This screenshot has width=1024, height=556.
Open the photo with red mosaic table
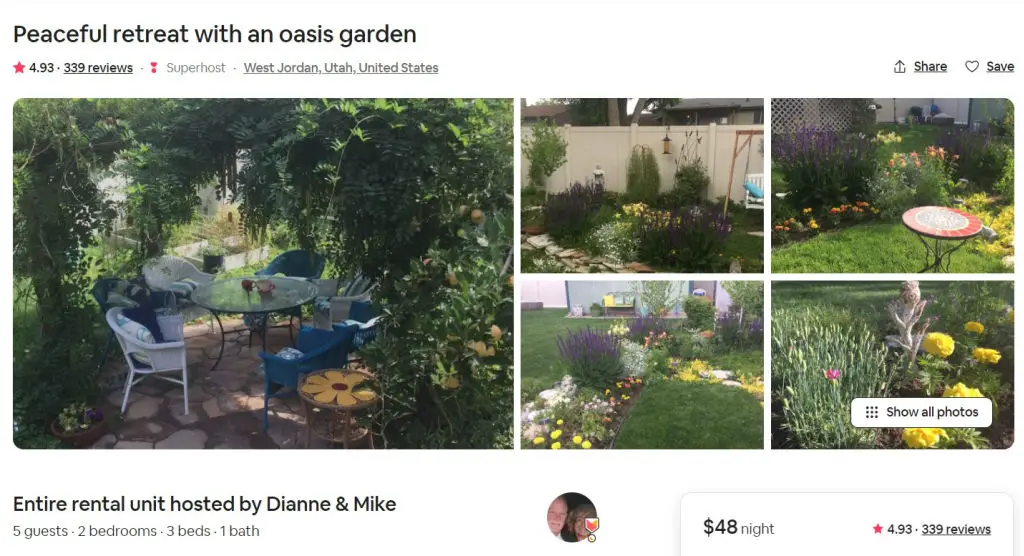pyautogui.click(x=893, y=186)
